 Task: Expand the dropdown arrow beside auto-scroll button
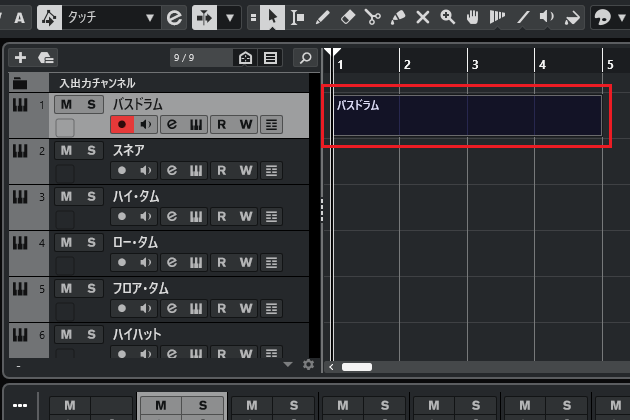pos(232,17)
